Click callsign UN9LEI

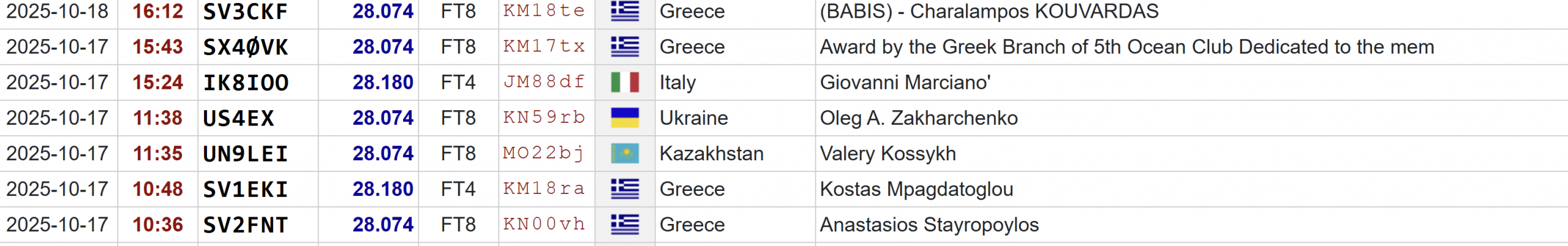pyautogui.click(x=245, y=154)
